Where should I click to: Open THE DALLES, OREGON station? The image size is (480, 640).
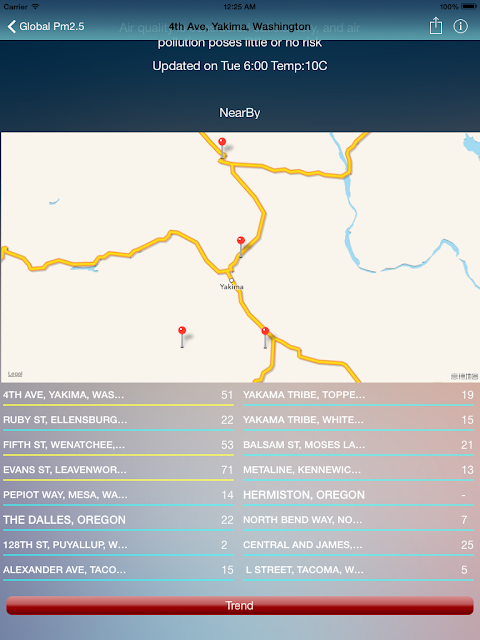point(118,520)
